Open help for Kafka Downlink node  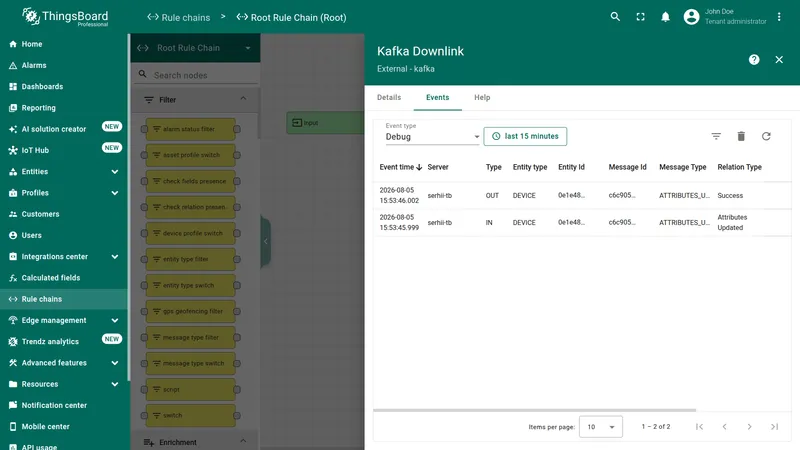(x=754, y=60)
